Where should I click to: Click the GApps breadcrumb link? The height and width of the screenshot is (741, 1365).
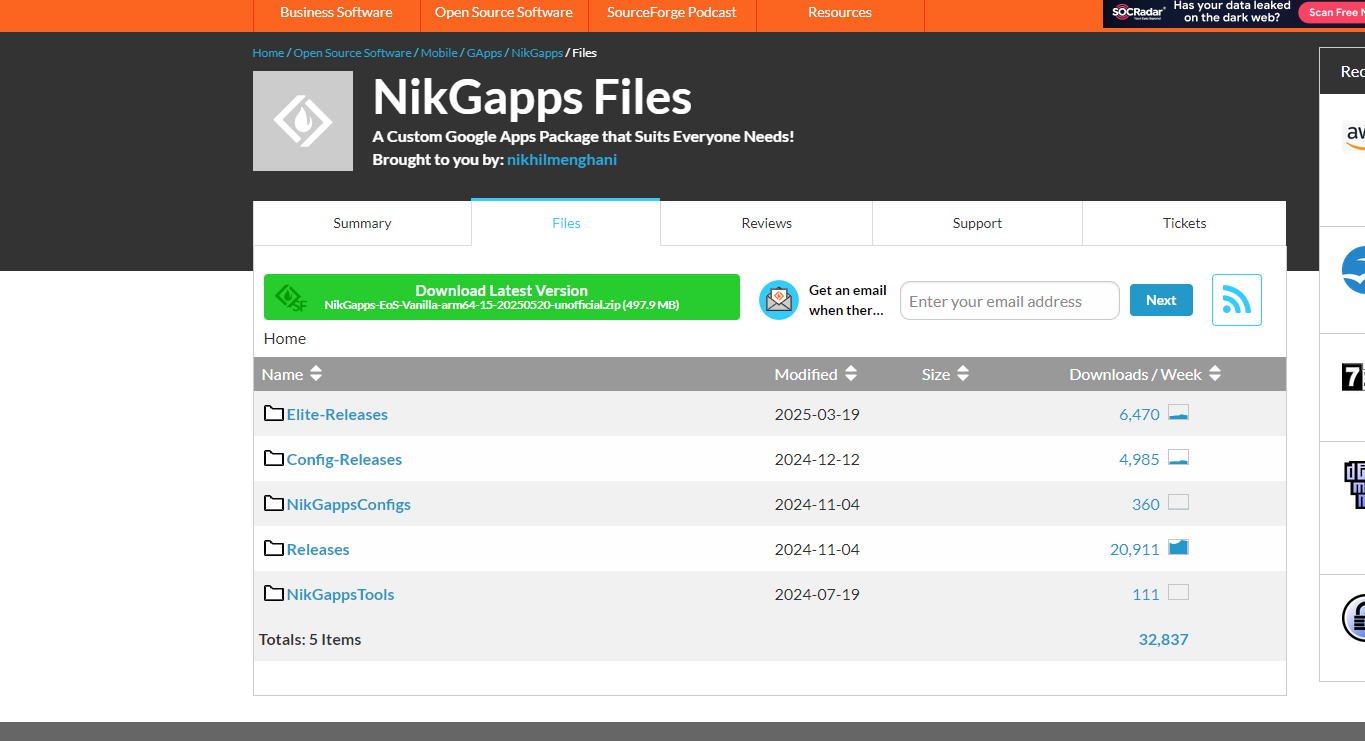click(484, 53)
